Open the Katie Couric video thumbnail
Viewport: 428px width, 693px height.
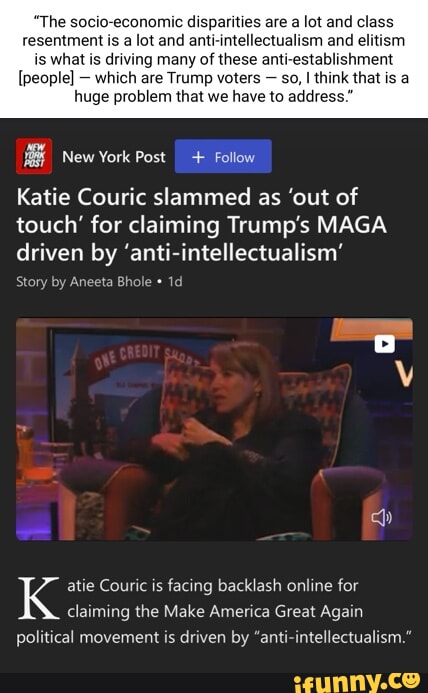click(214, 429)
